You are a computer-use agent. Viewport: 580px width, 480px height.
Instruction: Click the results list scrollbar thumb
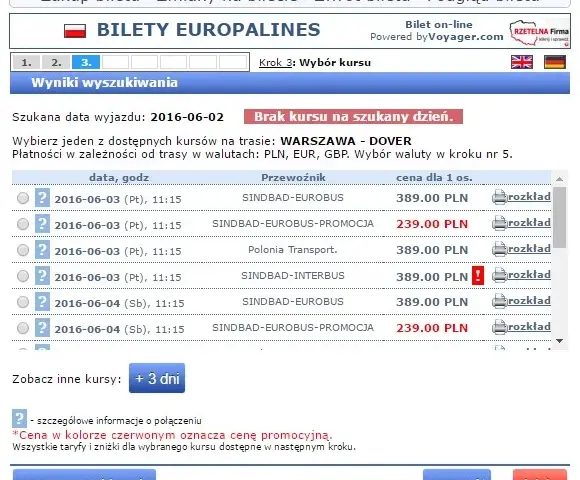(560, 217)
